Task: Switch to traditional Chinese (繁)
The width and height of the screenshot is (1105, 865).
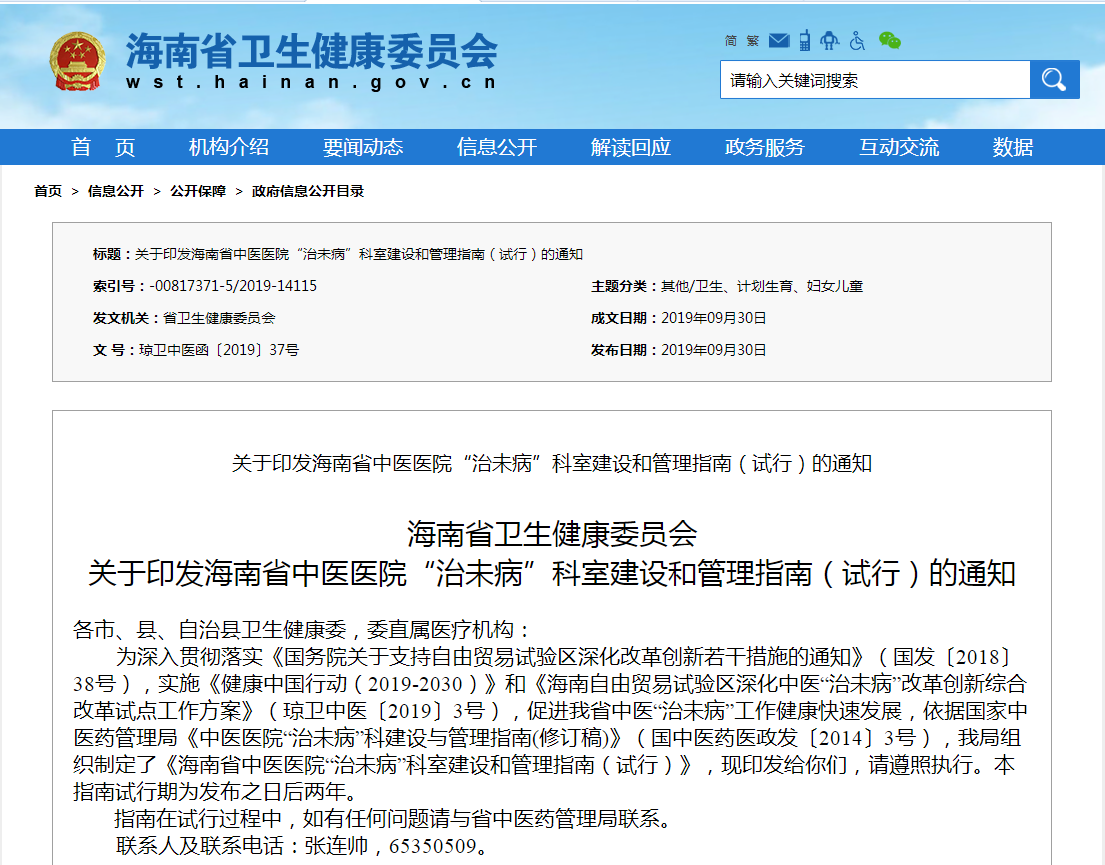Action: coord(754,41)
